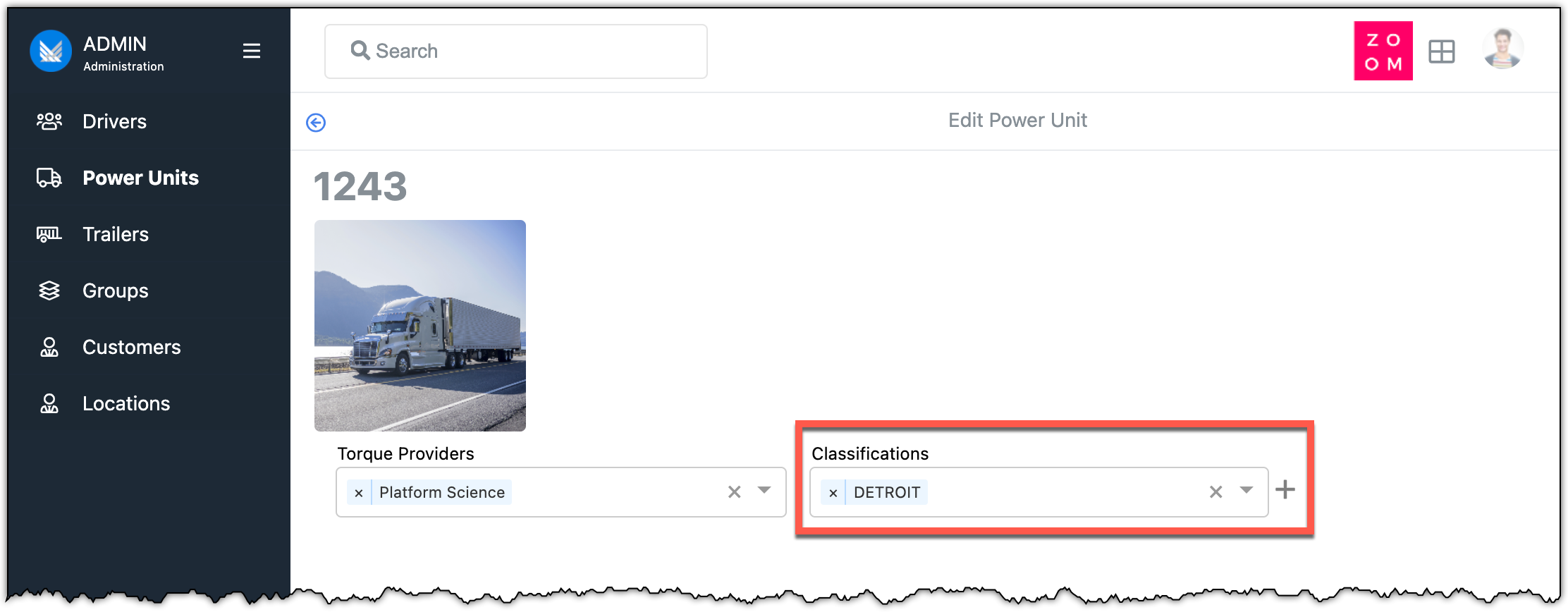Viewport: 1568px width, 612px height.
Task: Click the Admin logo icon
Action: point(51,51)
